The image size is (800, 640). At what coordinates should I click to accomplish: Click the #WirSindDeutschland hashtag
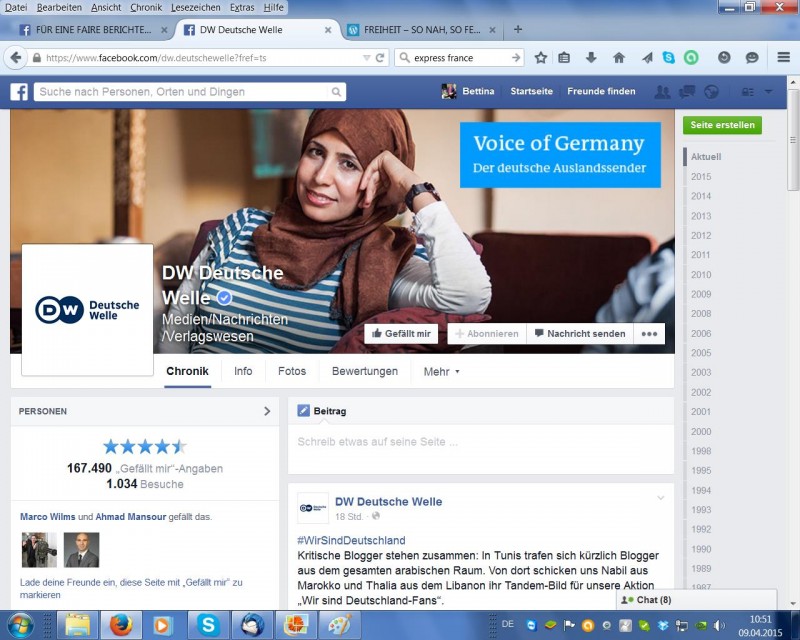click(x=351, y=540)
